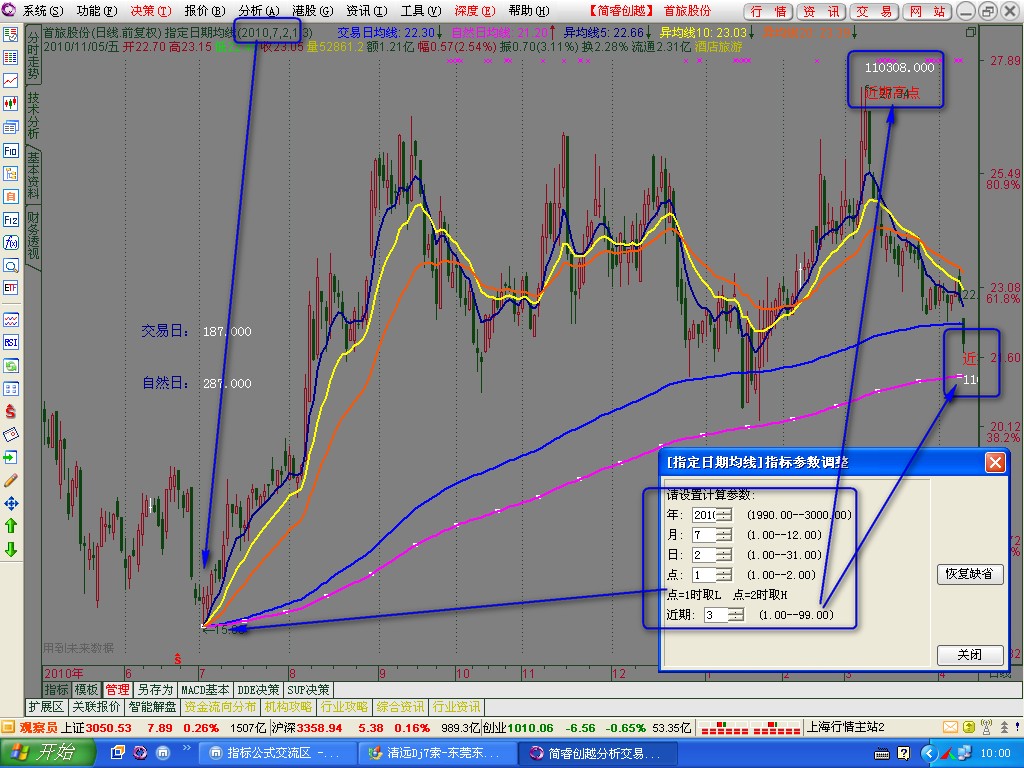
Task: Click the colored grid list icon in sidebar
Action: 10,57
